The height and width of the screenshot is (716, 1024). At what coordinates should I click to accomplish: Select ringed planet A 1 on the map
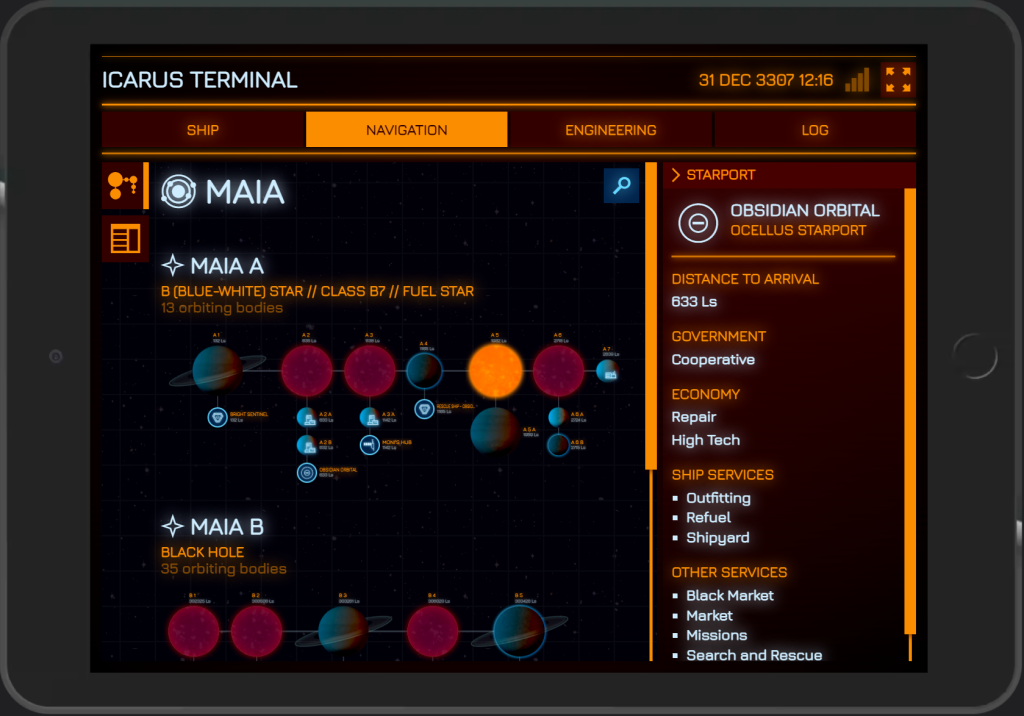(217, 370)
